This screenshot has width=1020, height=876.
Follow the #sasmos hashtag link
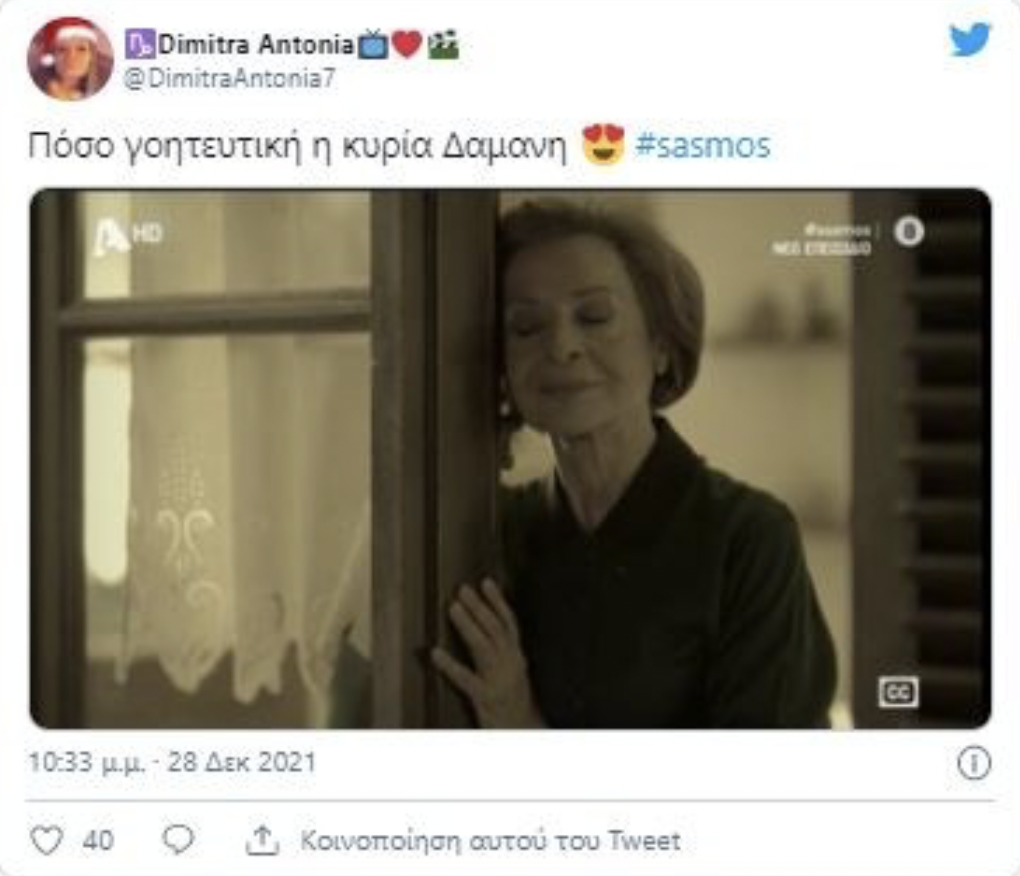pos(703,145)
